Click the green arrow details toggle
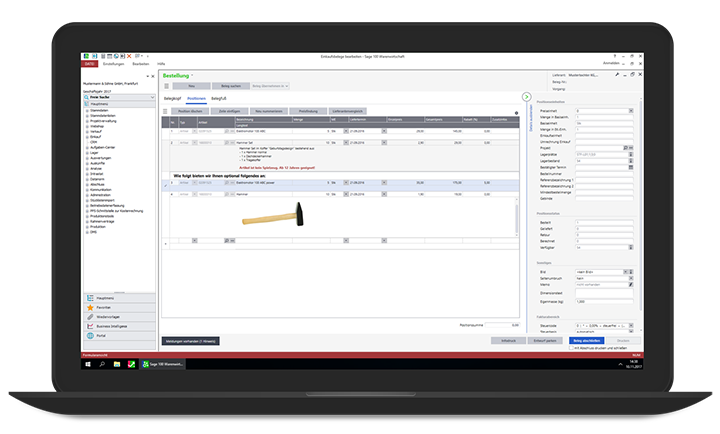Viewport: 720px width, 434px height. [x=526, y=96]
